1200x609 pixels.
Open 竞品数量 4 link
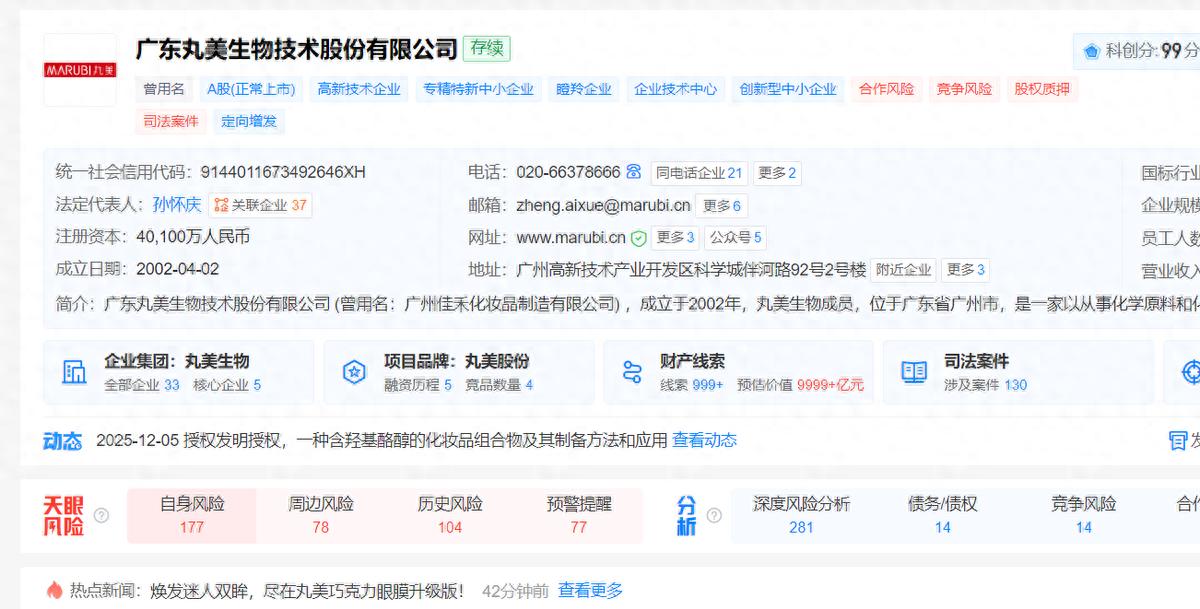click(499, 385)
